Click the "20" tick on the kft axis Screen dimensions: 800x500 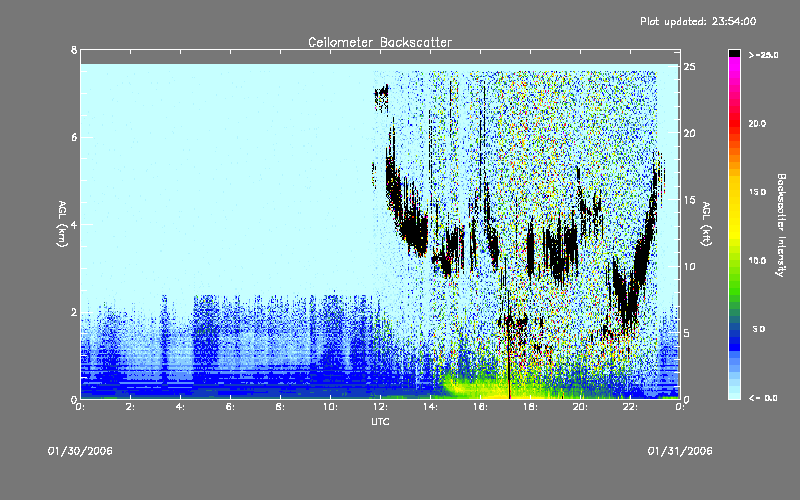click(689, 133)
